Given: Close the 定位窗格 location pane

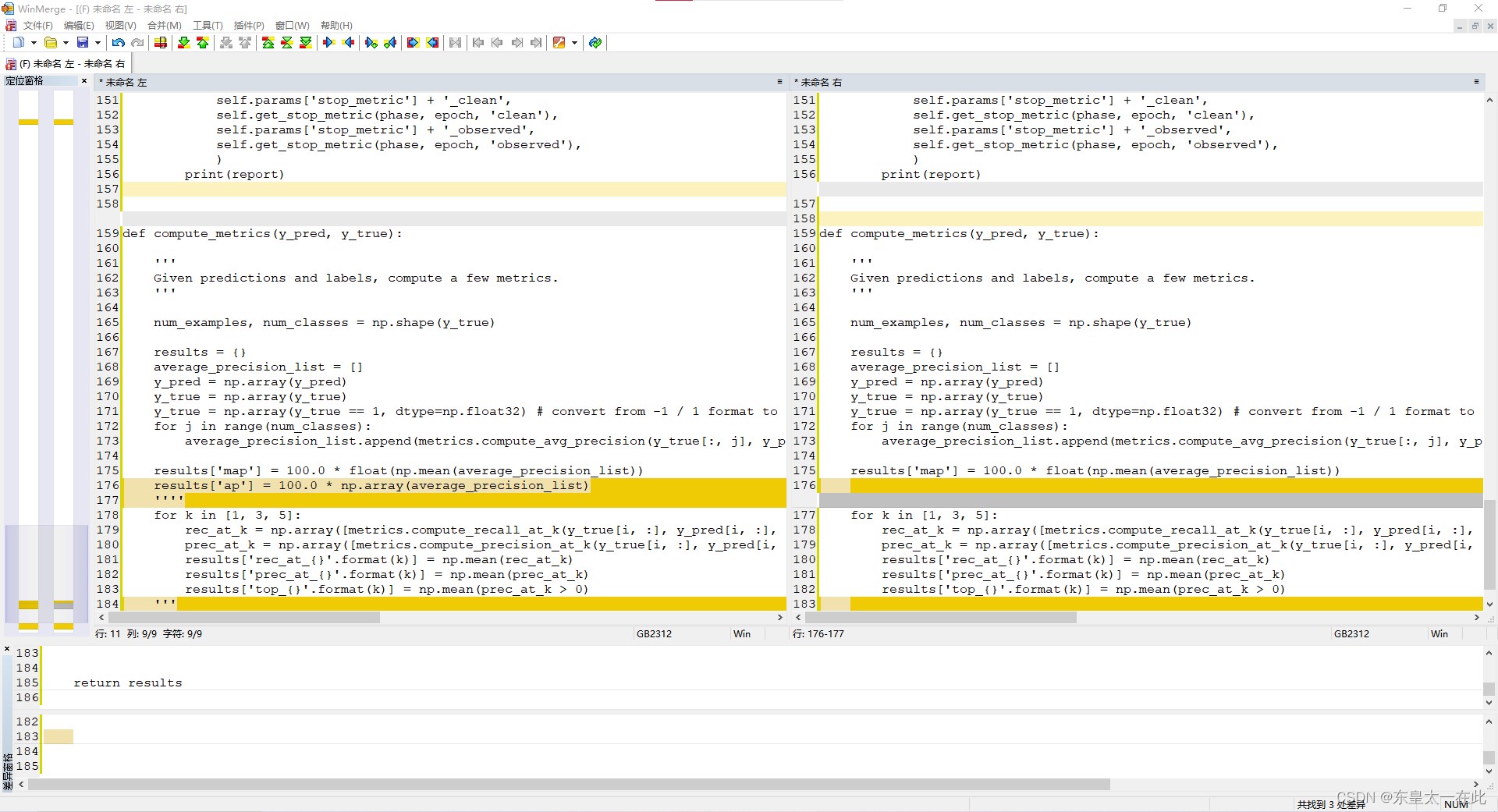Looking at the screenshot, I should click(84, 81).
